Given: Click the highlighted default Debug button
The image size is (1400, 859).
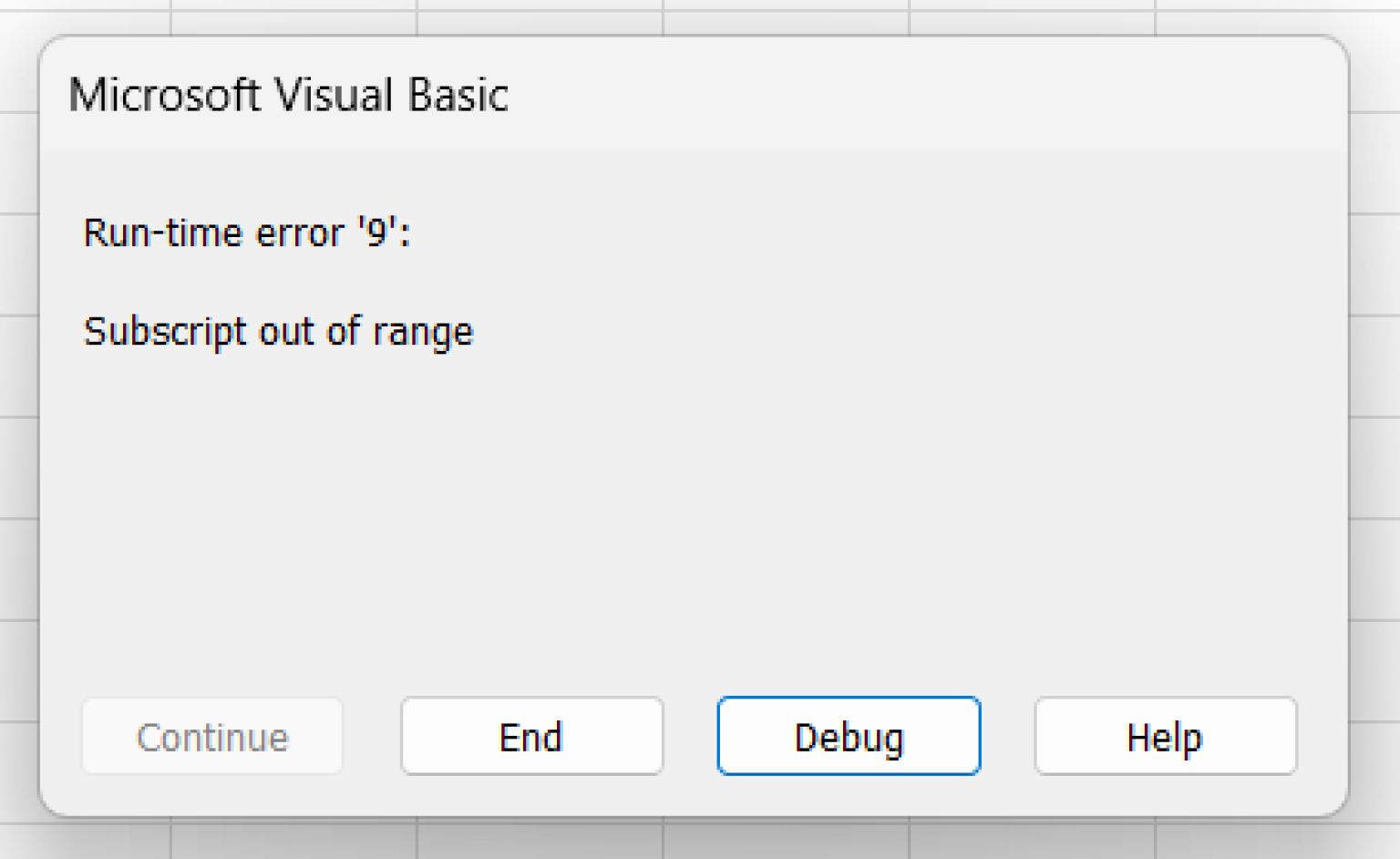Looking at the screenshot, I should click(848, 736).
